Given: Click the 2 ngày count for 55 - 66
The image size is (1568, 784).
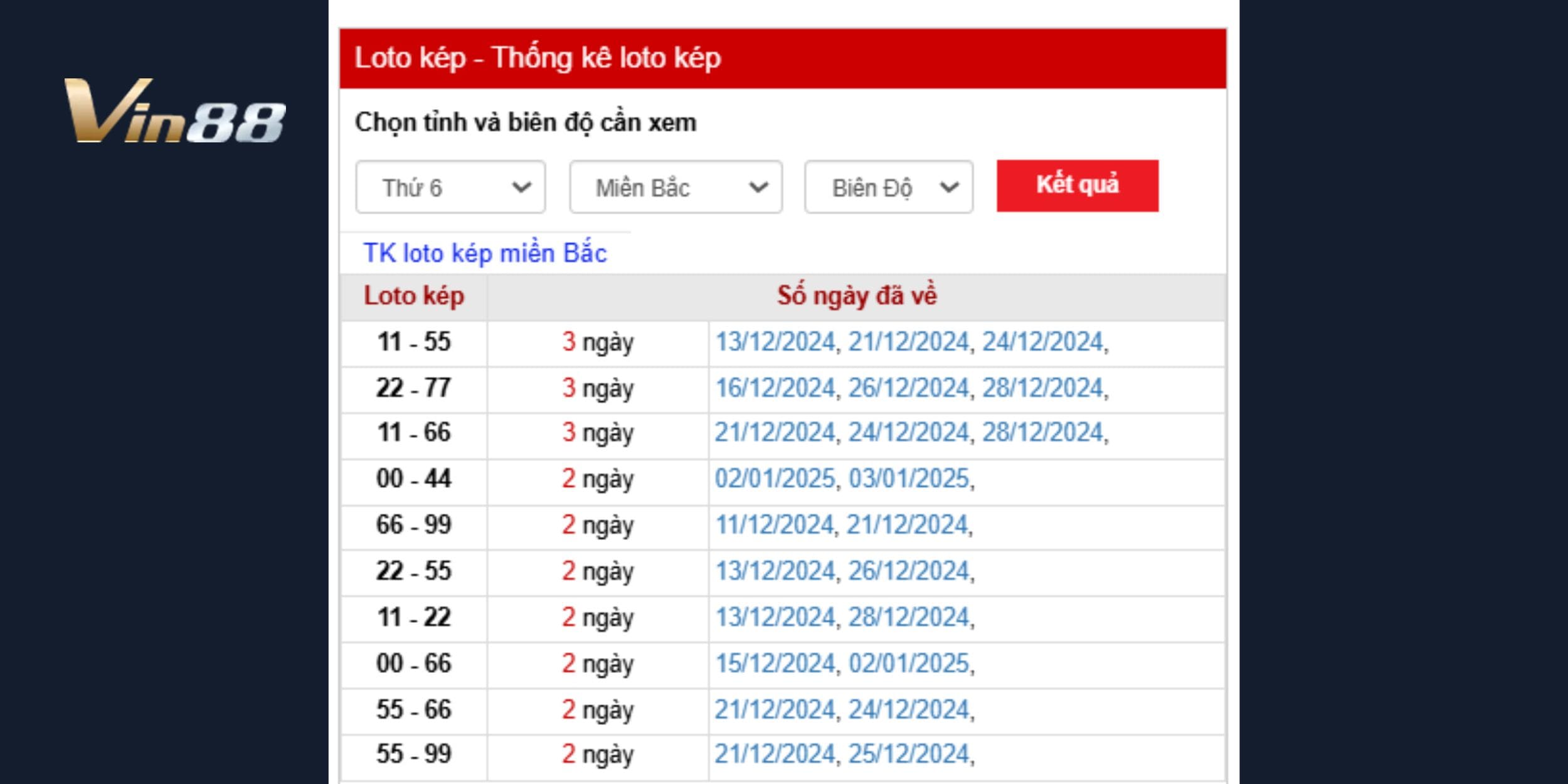Looking at the screenshot, I should [598, 710].
